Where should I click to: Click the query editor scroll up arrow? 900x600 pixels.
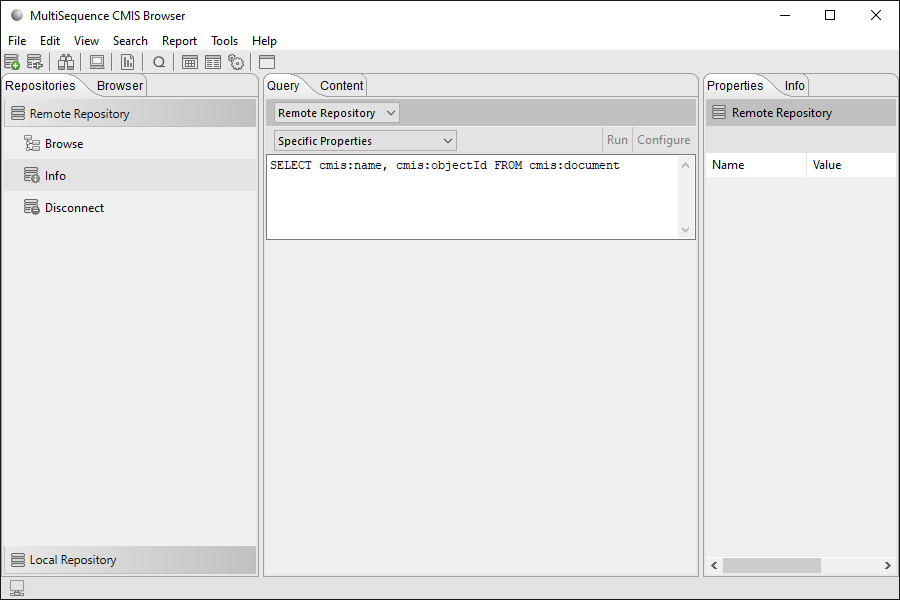[685, 165]
